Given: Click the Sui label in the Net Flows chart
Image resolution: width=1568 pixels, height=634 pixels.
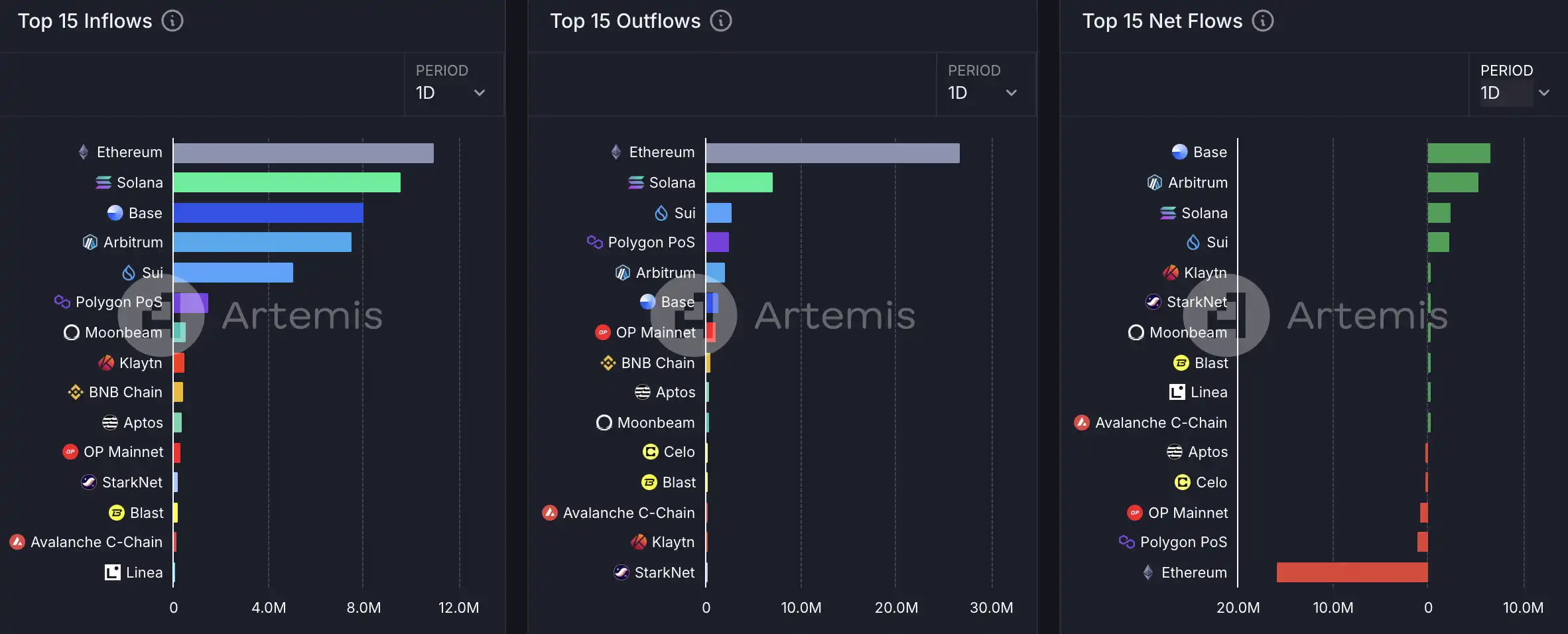Looking at the screenshot, I should click(x=1217, y=242).
